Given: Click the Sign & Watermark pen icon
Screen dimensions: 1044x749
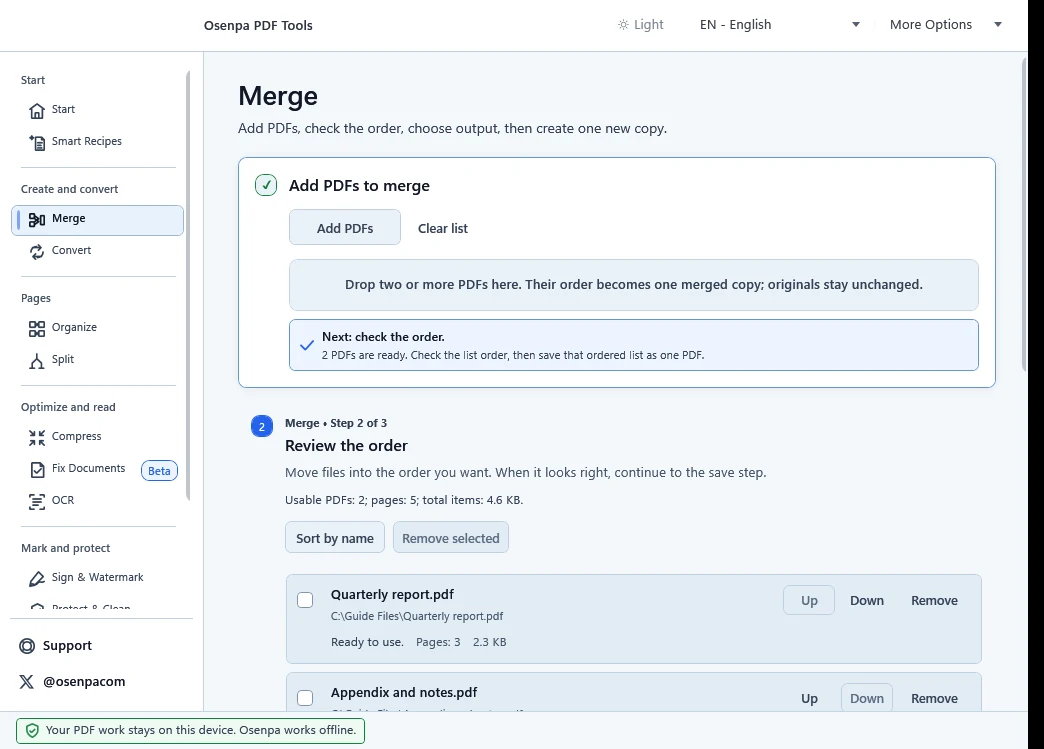Looking at the screenshot, I should [37, 579].
